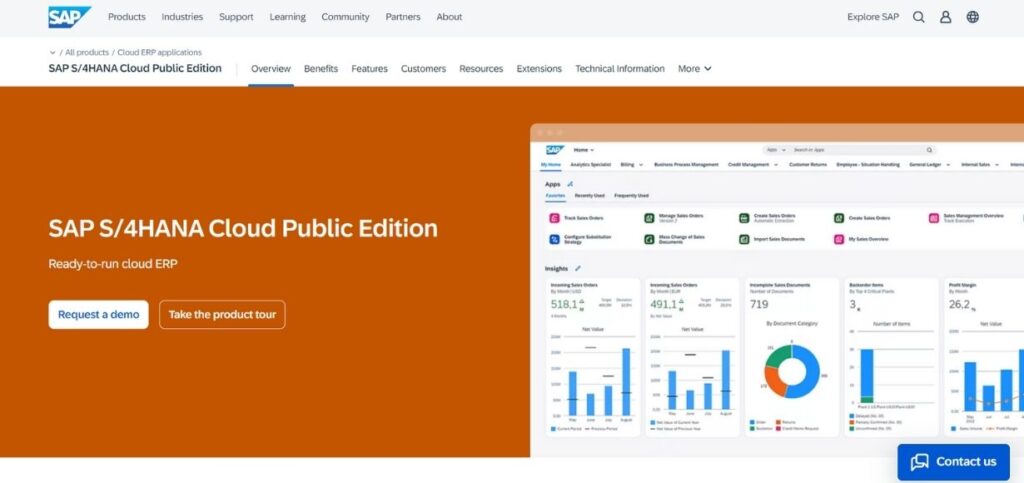The height and width of the screenshot is (483, 1024).
Task: Click the Explore SAP link
Action: click(x=872, y=17)
